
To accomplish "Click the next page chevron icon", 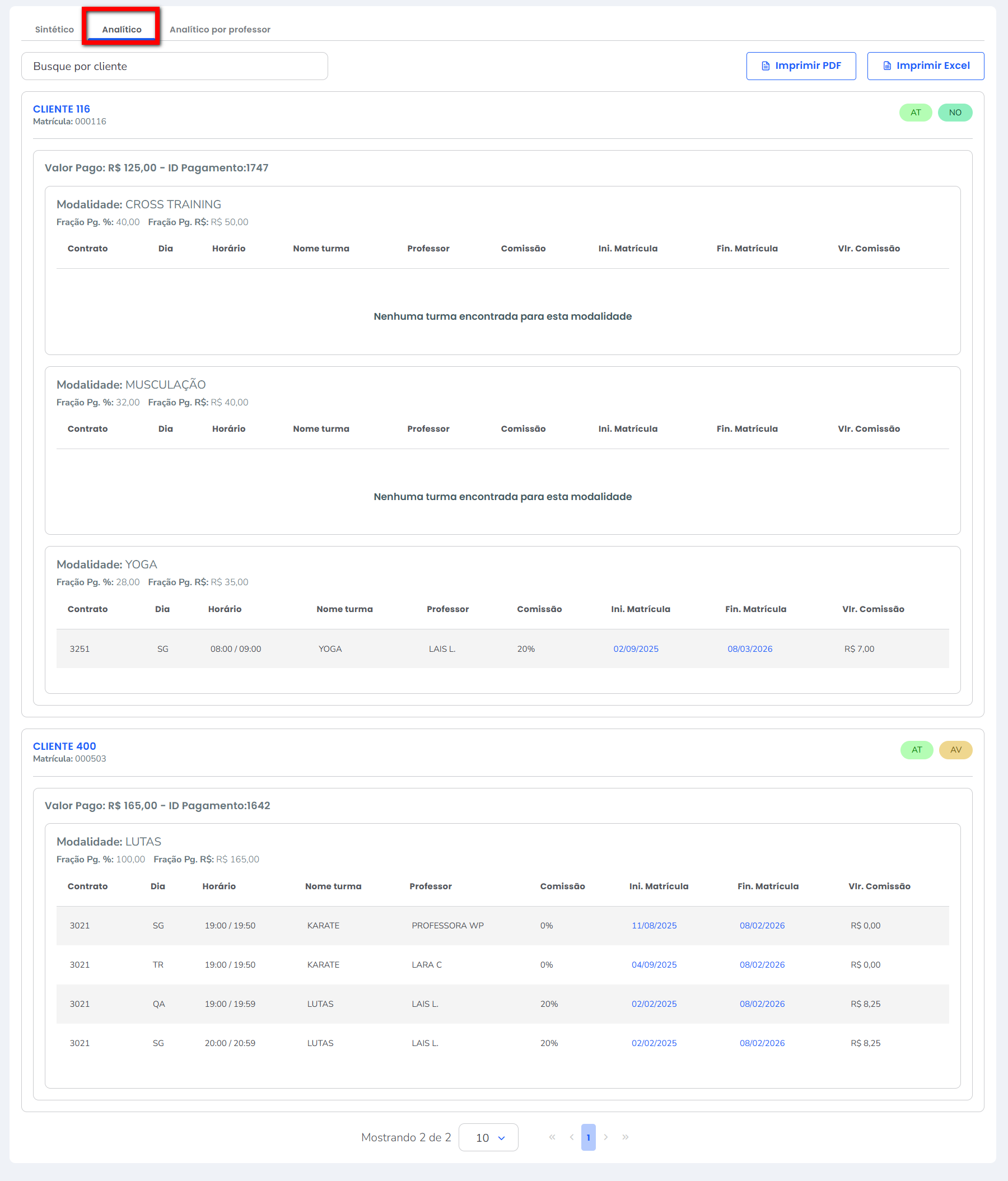I will point(605,1137).
